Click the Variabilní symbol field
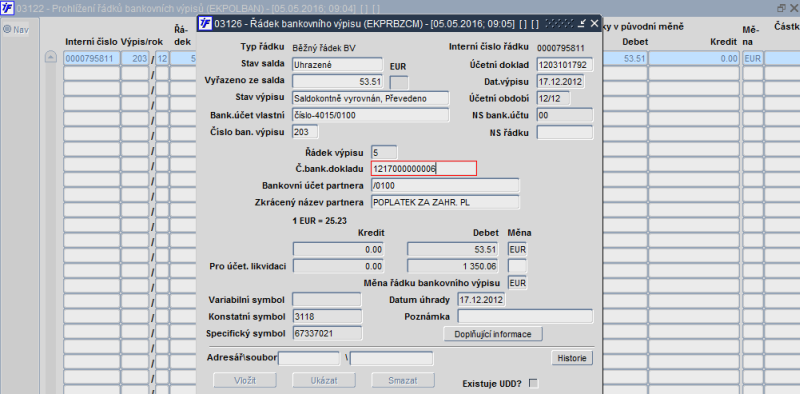Screen dimensions: 800x394 [327, 300]
